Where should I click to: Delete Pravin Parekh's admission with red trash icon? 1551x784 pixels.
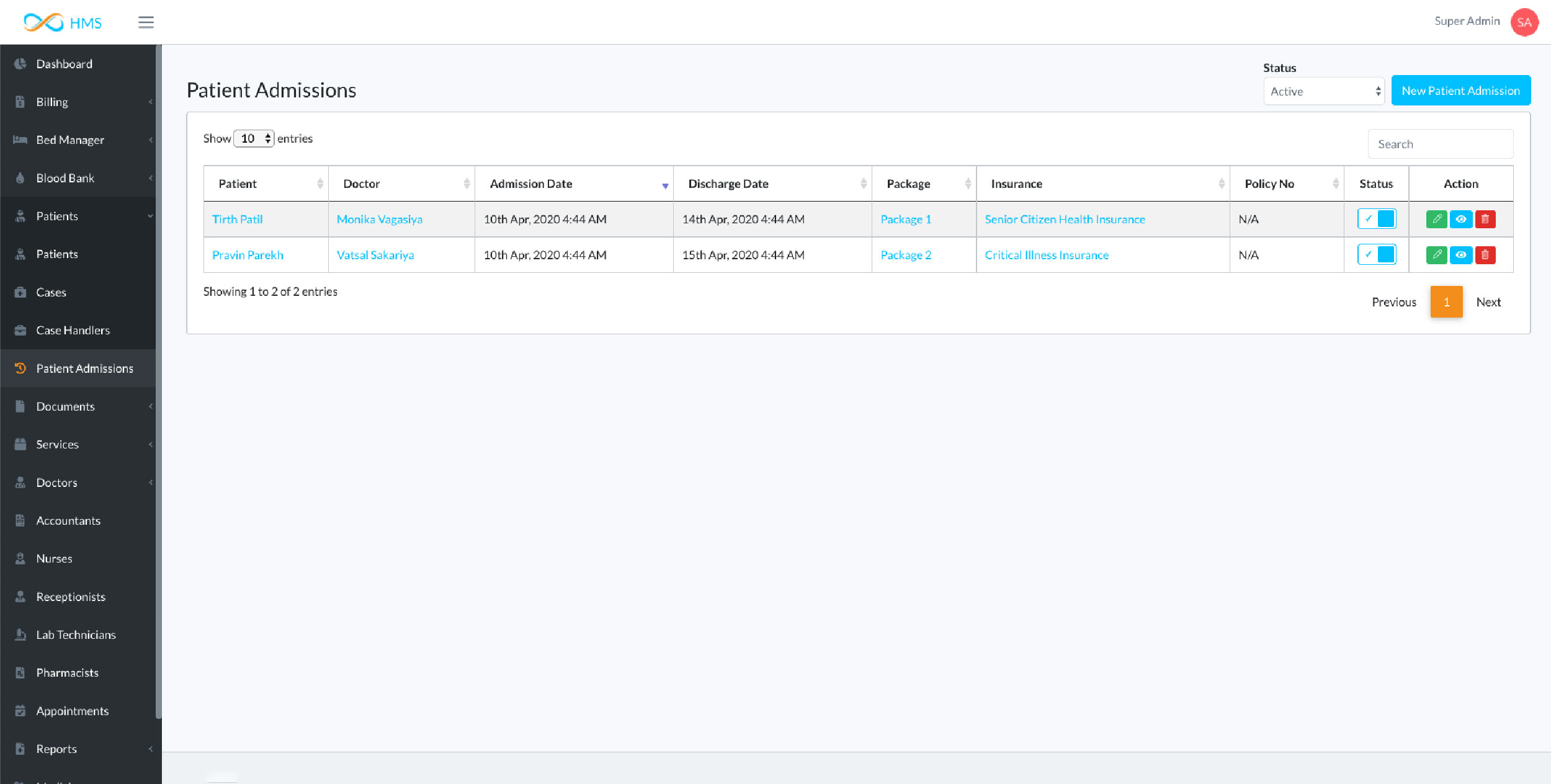pos(1485,255)
